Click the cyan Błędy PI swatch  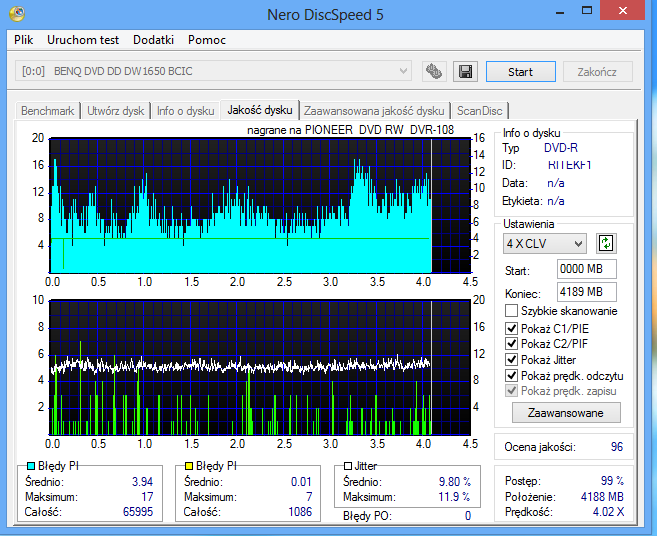31,466
